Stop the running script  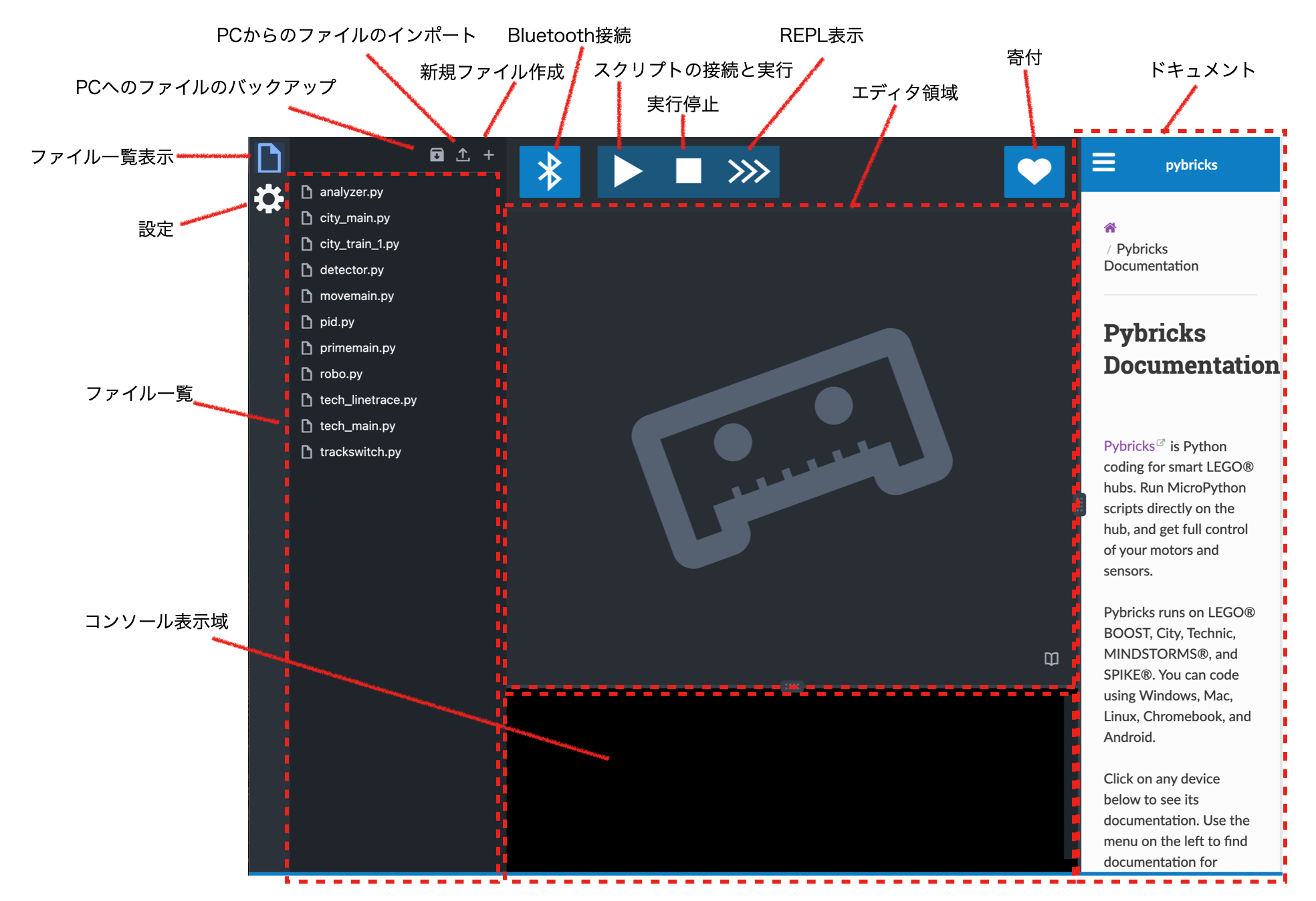click(687, 171)
